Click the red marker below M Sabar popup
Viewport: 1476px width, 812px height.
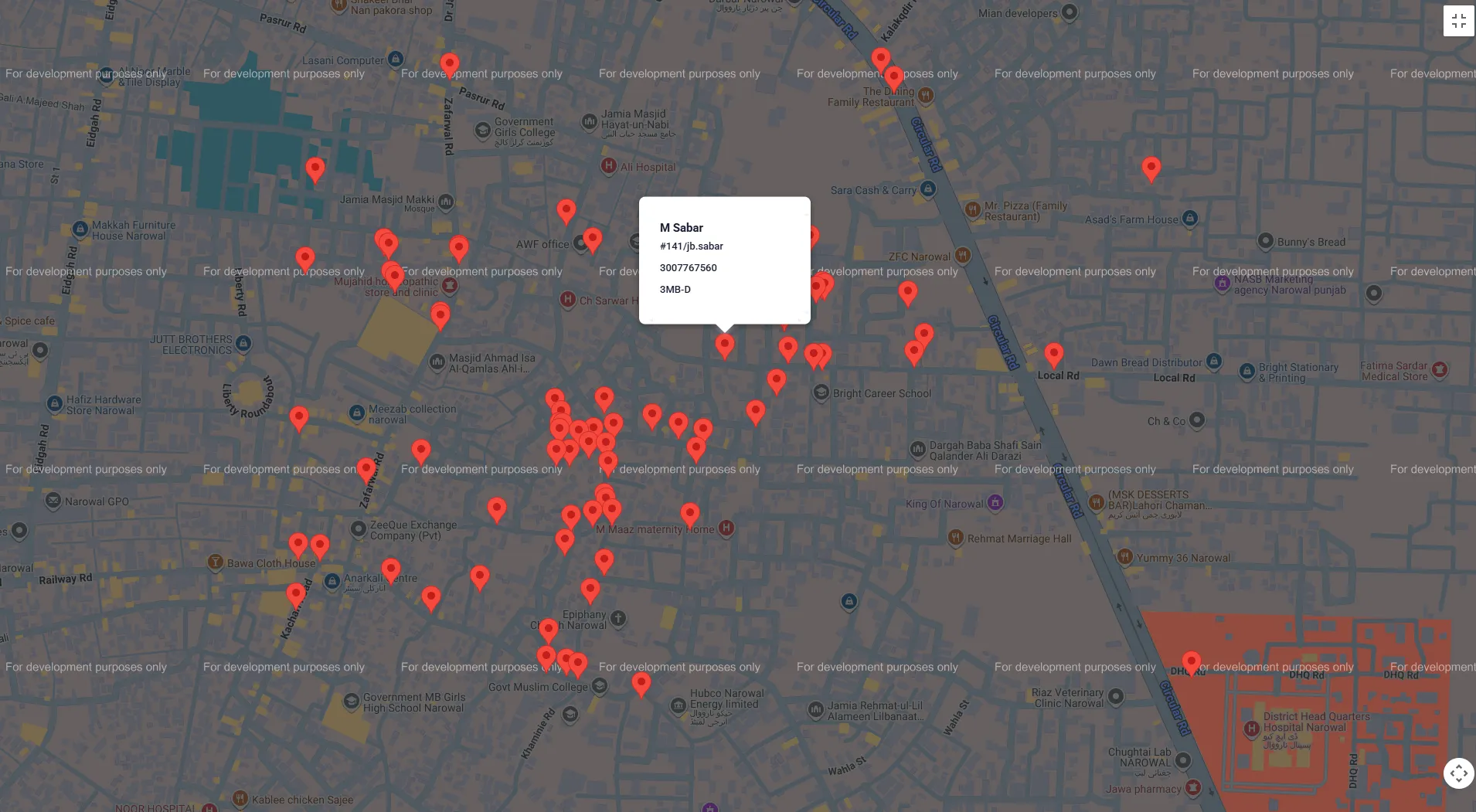point(725,346)
